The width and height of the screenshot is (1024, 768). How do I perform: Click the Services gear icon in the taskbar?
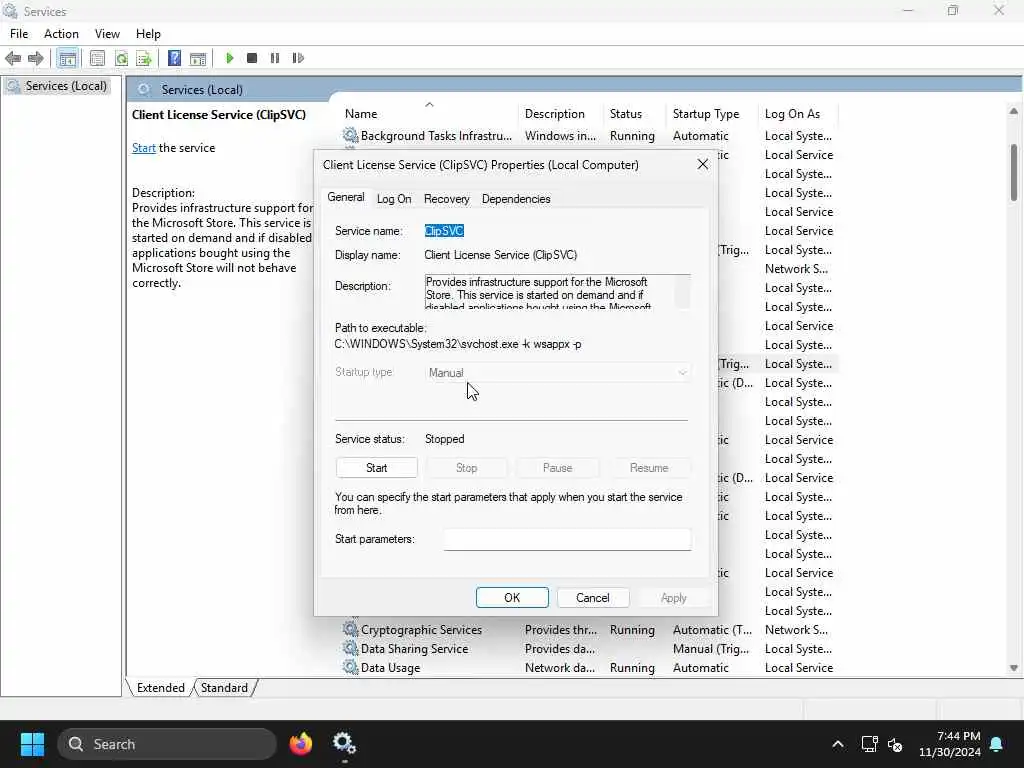[344, 743]
